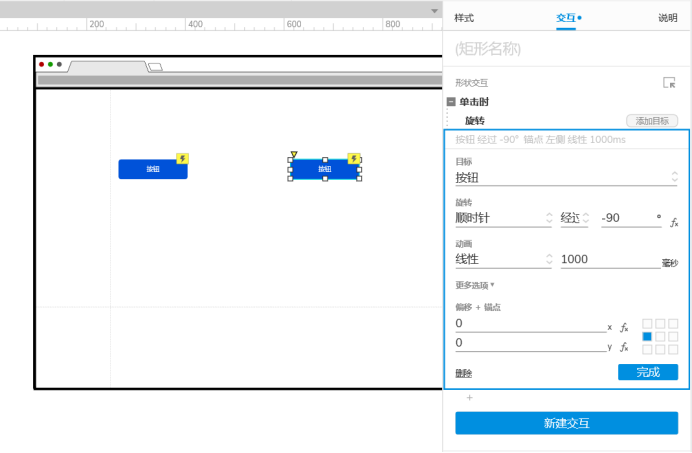Image resolution: width=692 pixels, height=453 pixels.
Task: Open the 经过 rotation mode dropdown
Action: tap(574, 218)
